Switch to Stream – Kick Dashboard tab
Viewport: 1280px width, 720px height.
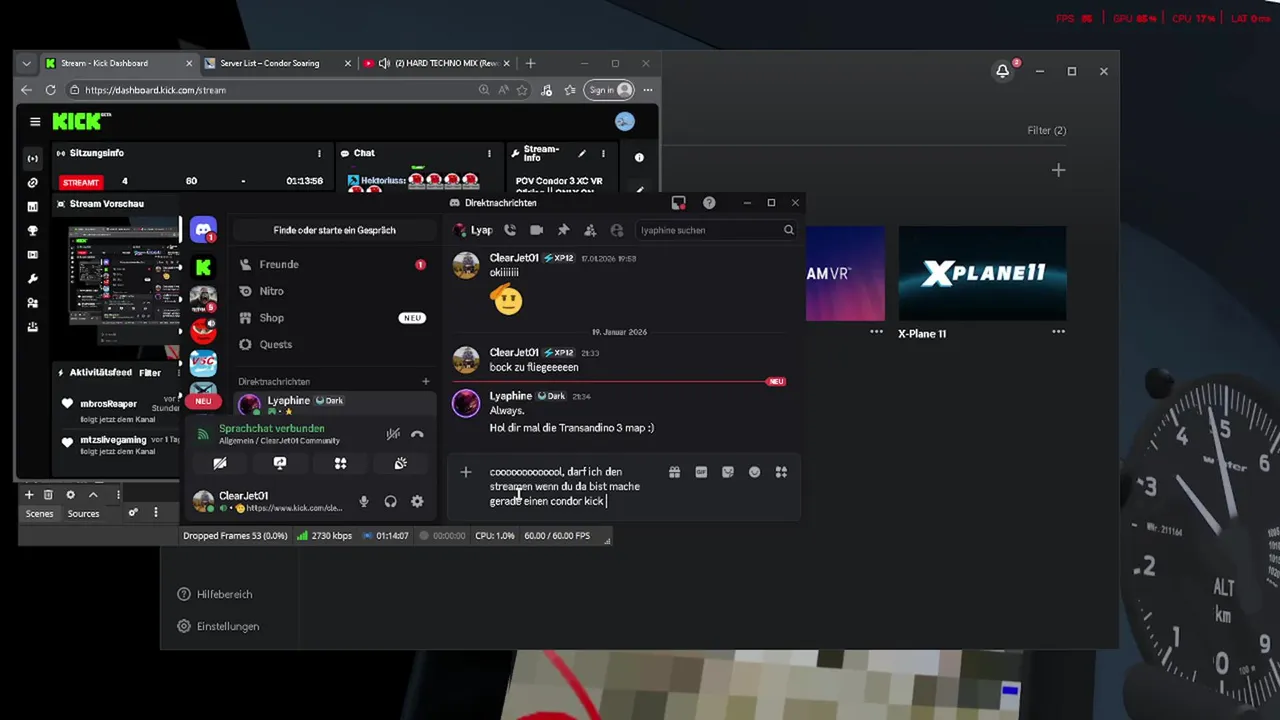tap(118, 63)
